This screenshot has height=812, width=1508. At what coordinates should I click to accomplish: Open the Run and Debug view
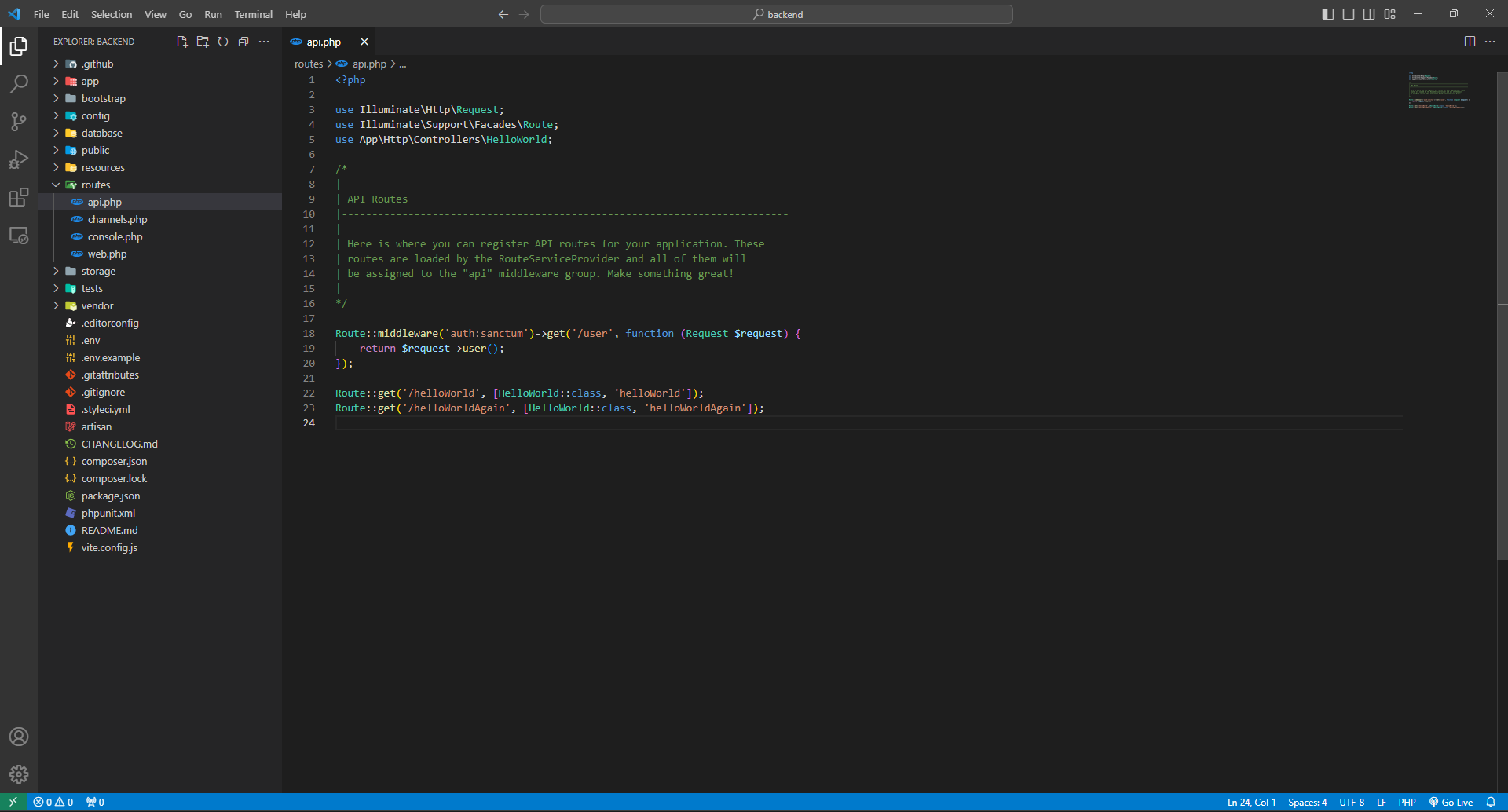[x=19, y=159]
